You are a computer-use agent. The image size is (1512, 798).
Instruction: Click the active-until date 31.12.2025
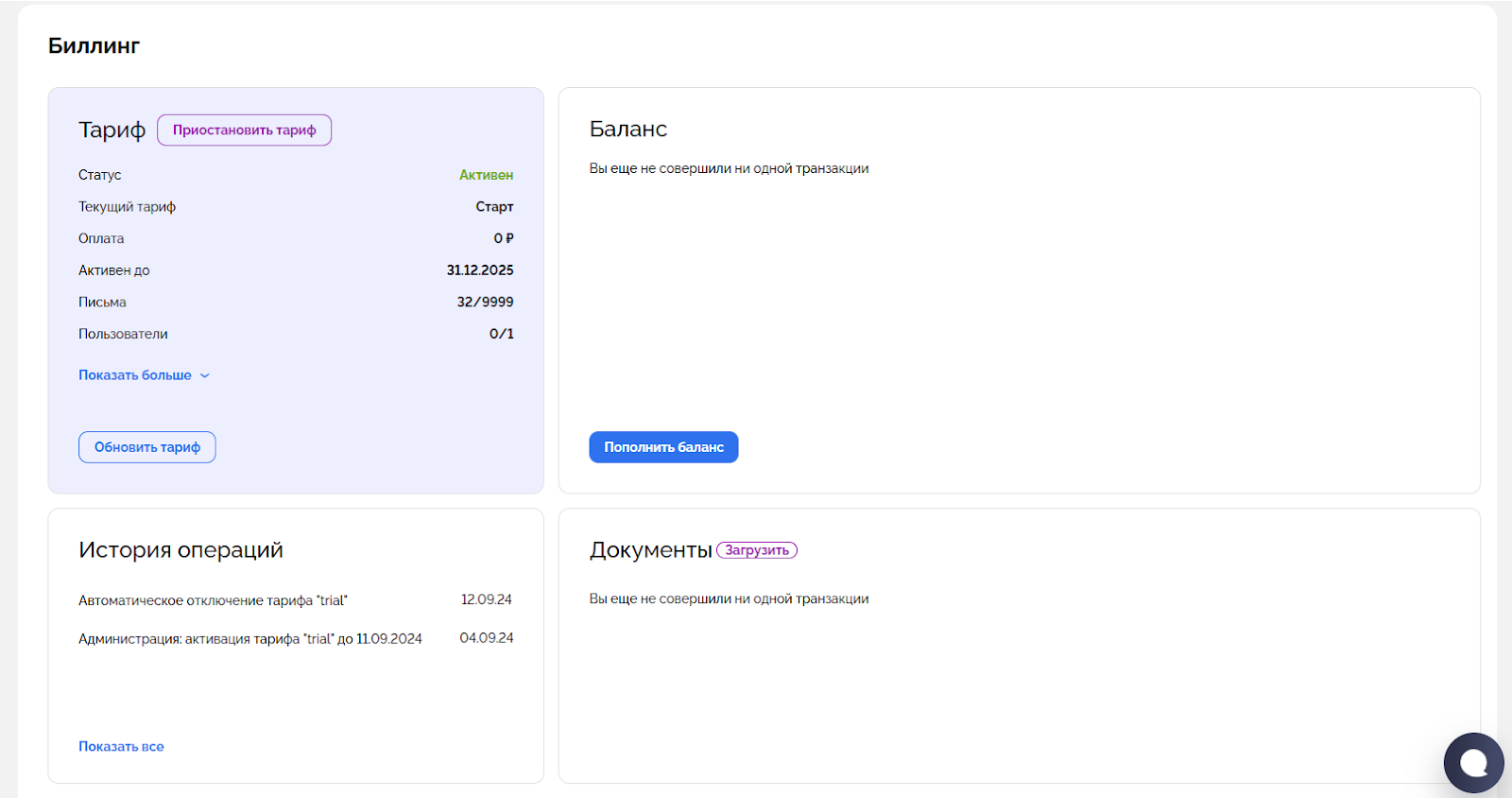point(480,270)
